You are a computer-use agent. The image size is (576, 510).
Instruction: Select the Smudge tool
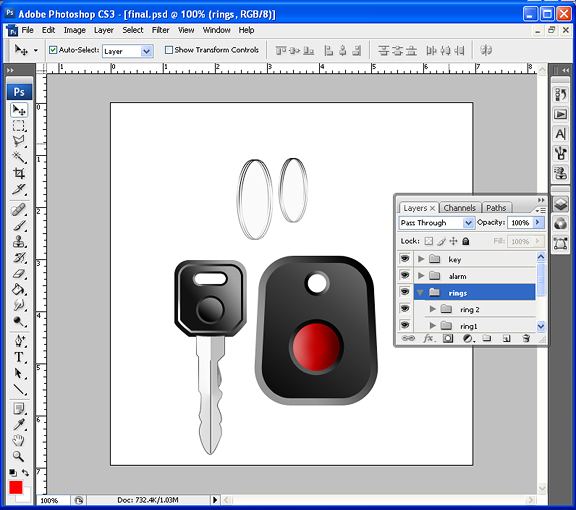pos(19,305)
